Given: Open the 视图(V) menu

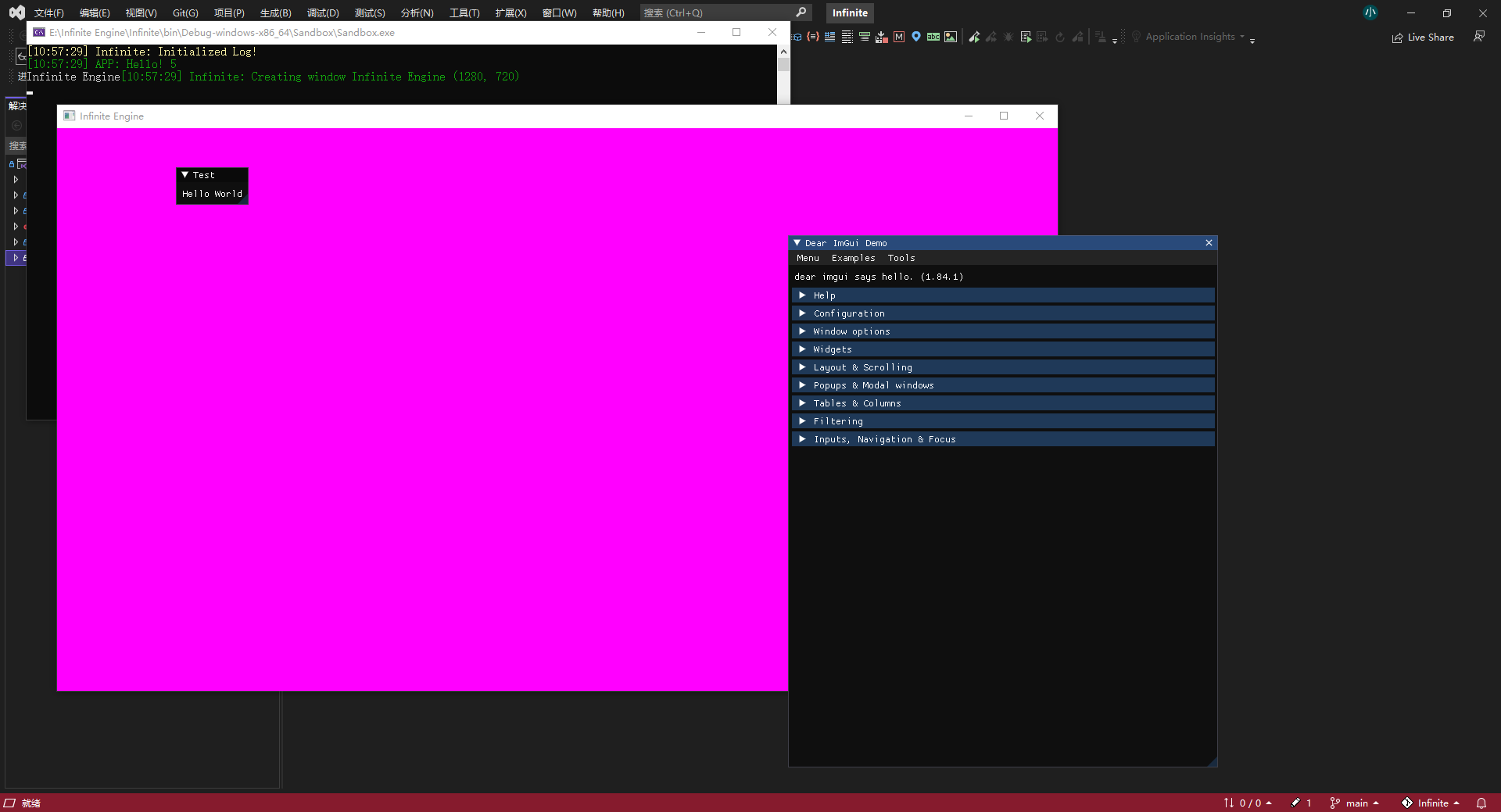Looking at the screenshot, I should (x=141, y=13).
